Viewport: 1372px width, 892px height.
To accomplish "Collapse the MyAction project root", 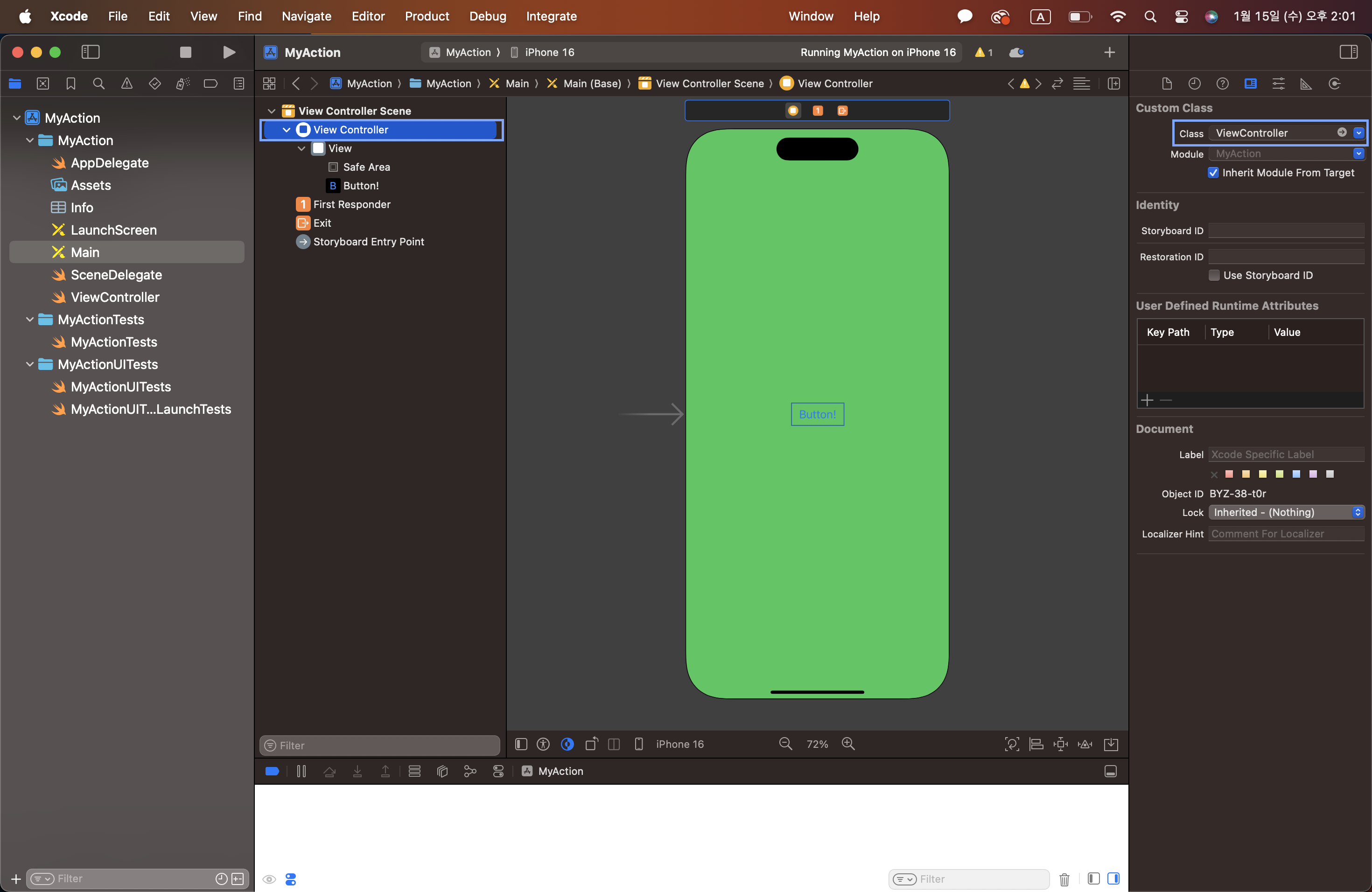I will [x=17, y=118].
